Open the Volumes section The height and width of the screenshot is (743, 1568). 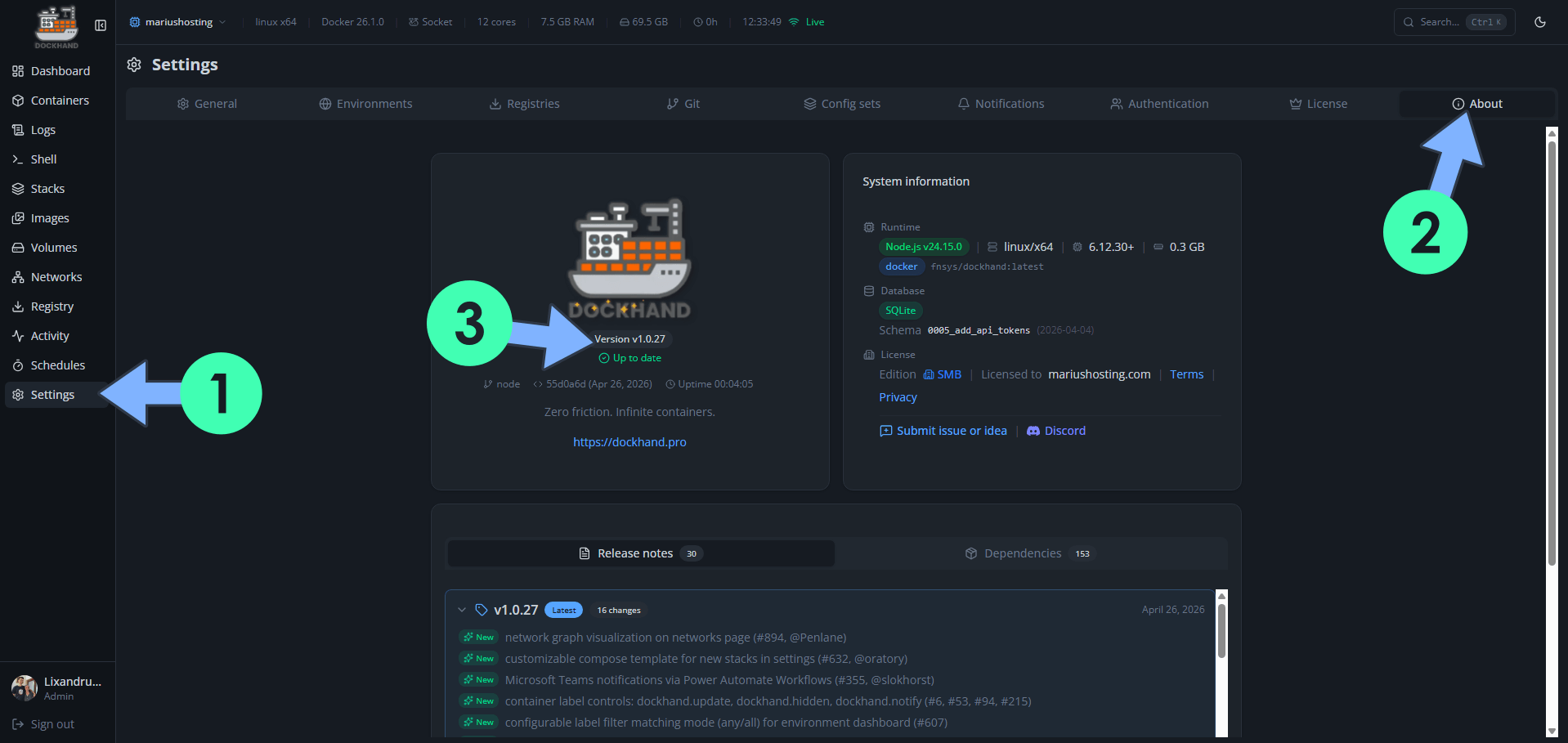[x=53, y=247]
